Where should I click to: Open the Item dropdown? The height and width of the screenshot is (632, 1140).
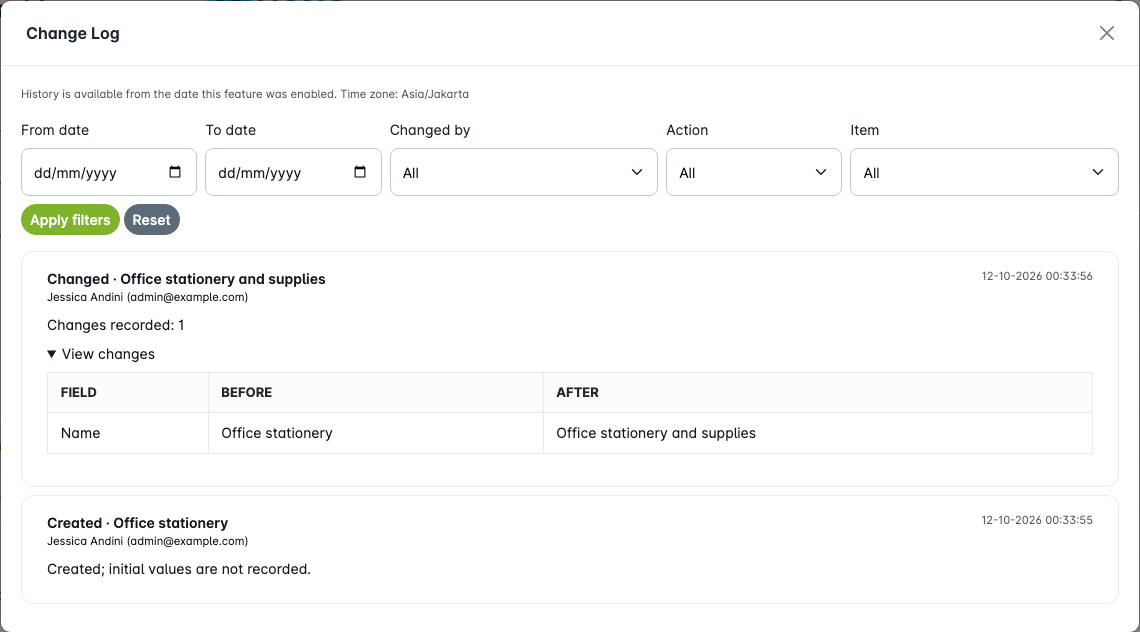(984, 172)
